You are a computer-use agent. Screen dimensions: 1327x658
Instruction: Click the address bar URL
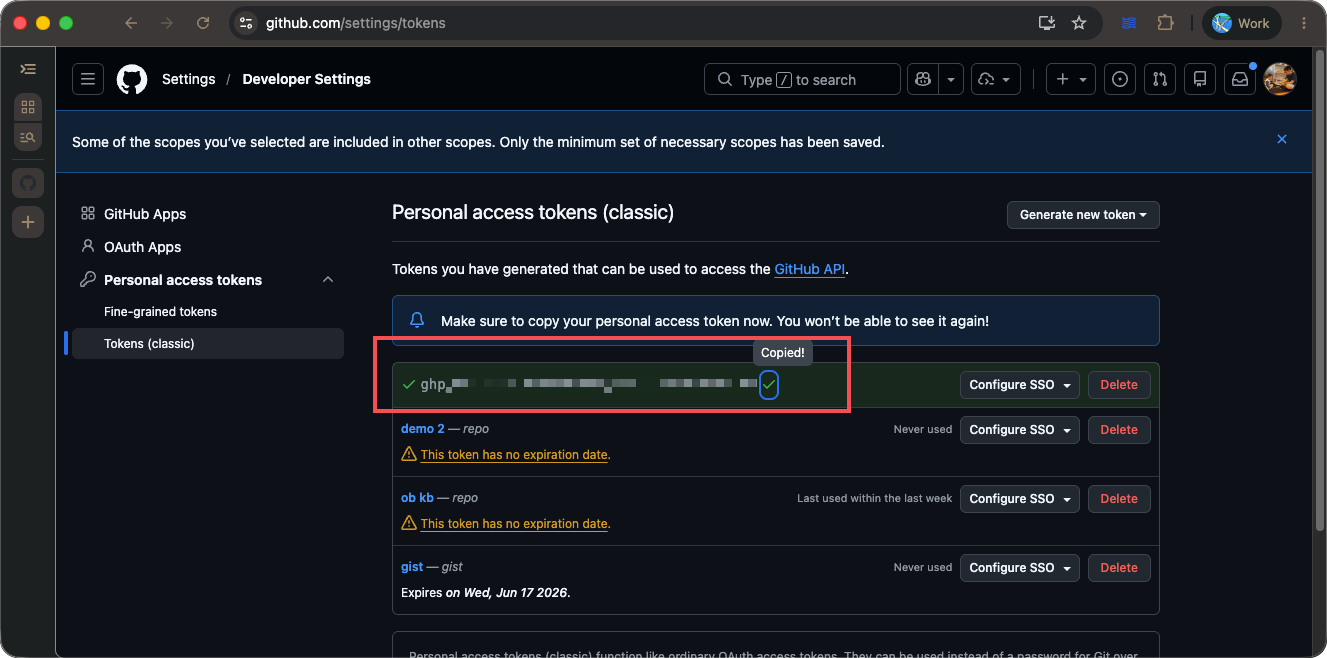(x=356, y=23)
